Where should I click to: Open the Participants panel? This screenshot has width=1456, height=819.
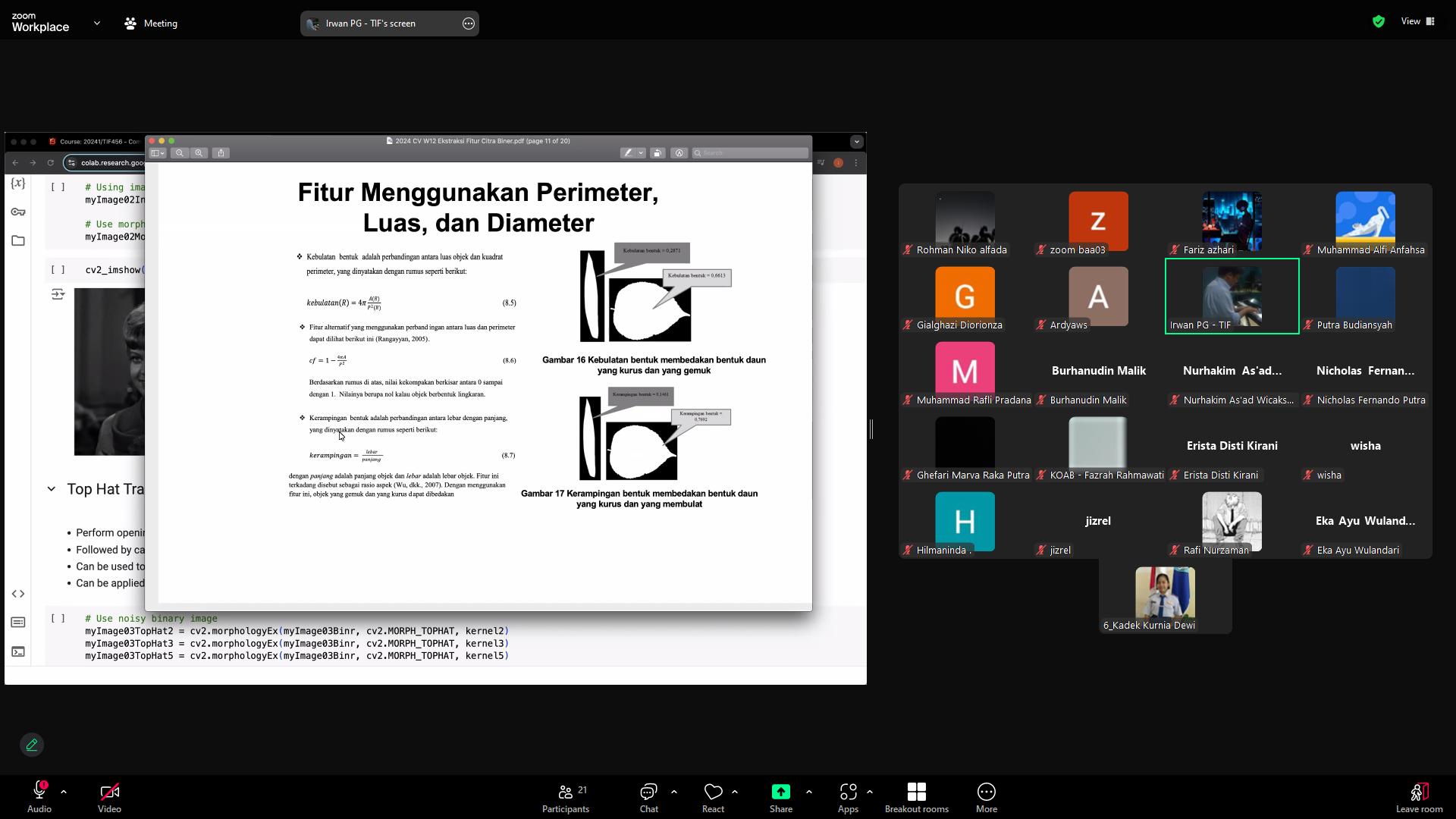(x=566, y=797)
